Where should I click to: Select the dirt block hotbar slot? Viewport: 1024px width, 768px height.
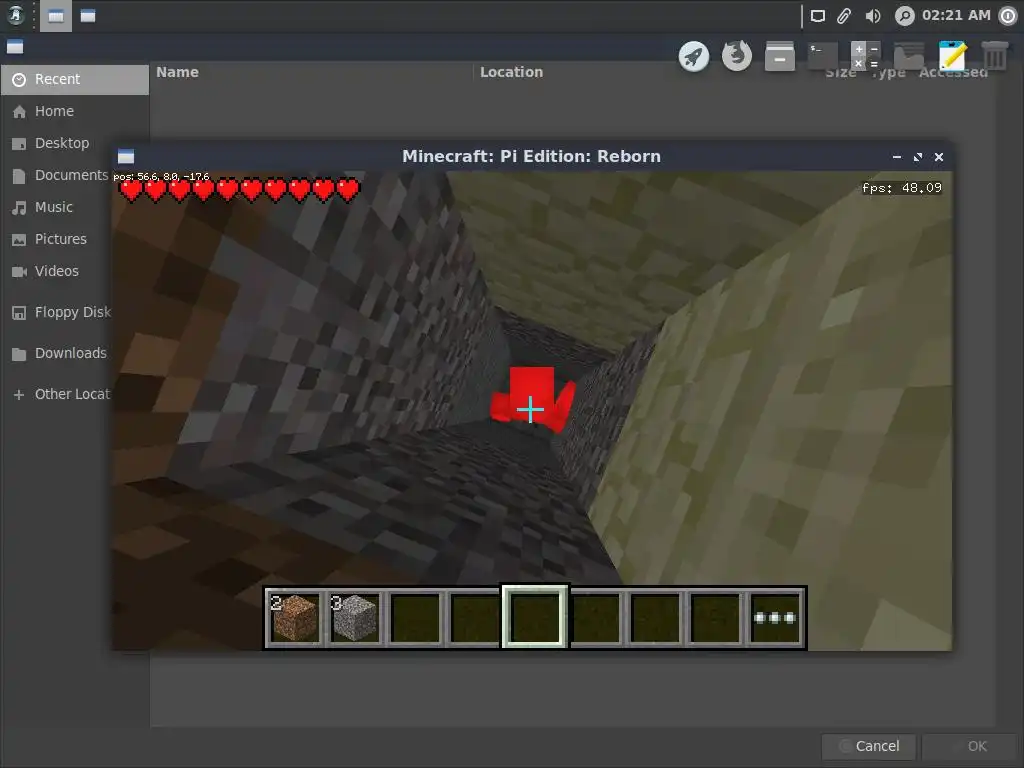(x=295, y=618)
